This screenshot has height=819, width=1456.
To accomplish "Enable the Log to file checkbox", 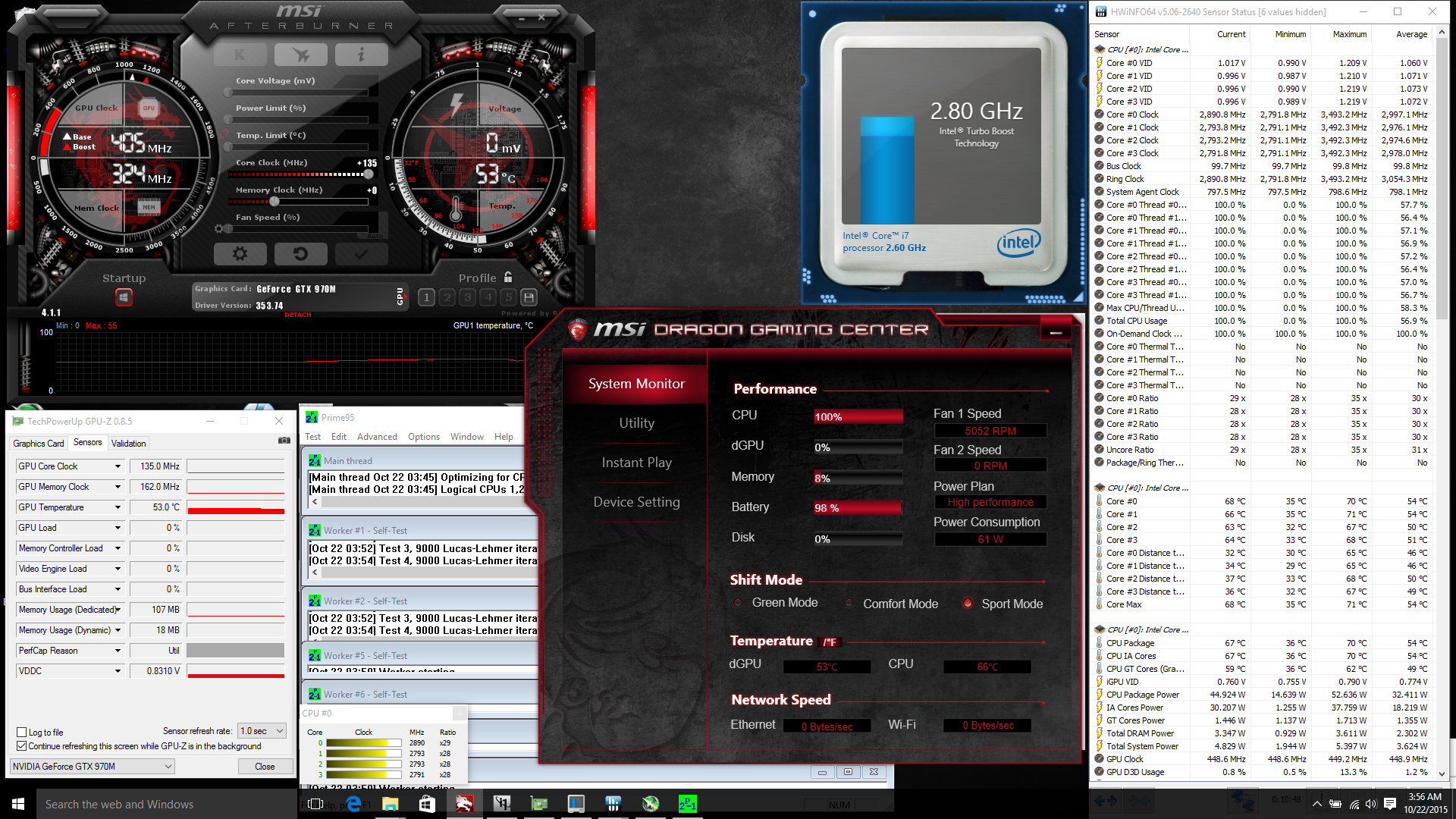I will 22,733.
